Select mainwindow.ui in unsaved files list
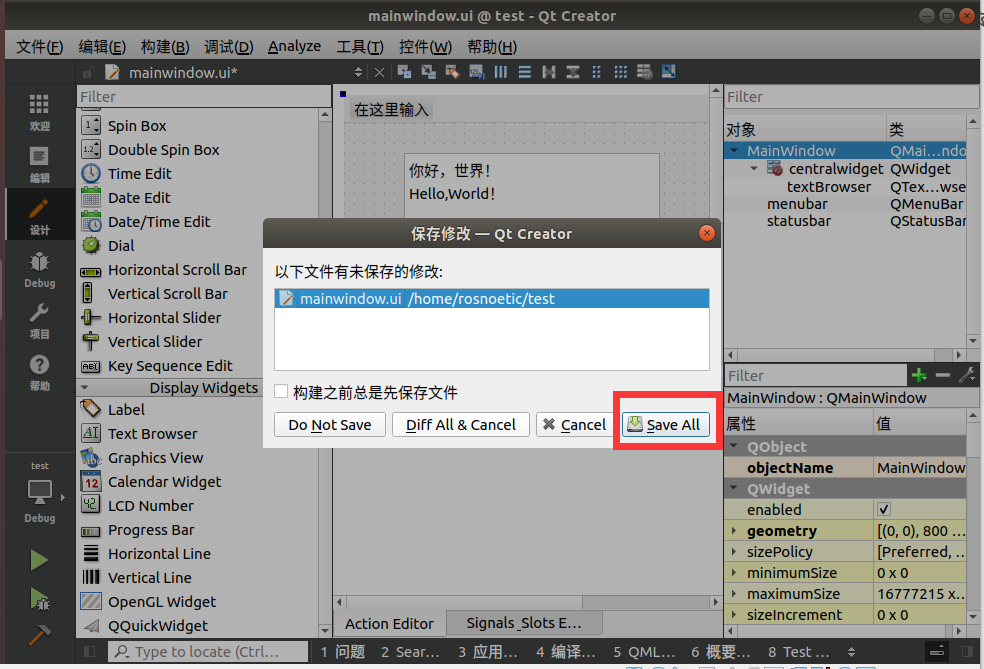 point(492,298)
